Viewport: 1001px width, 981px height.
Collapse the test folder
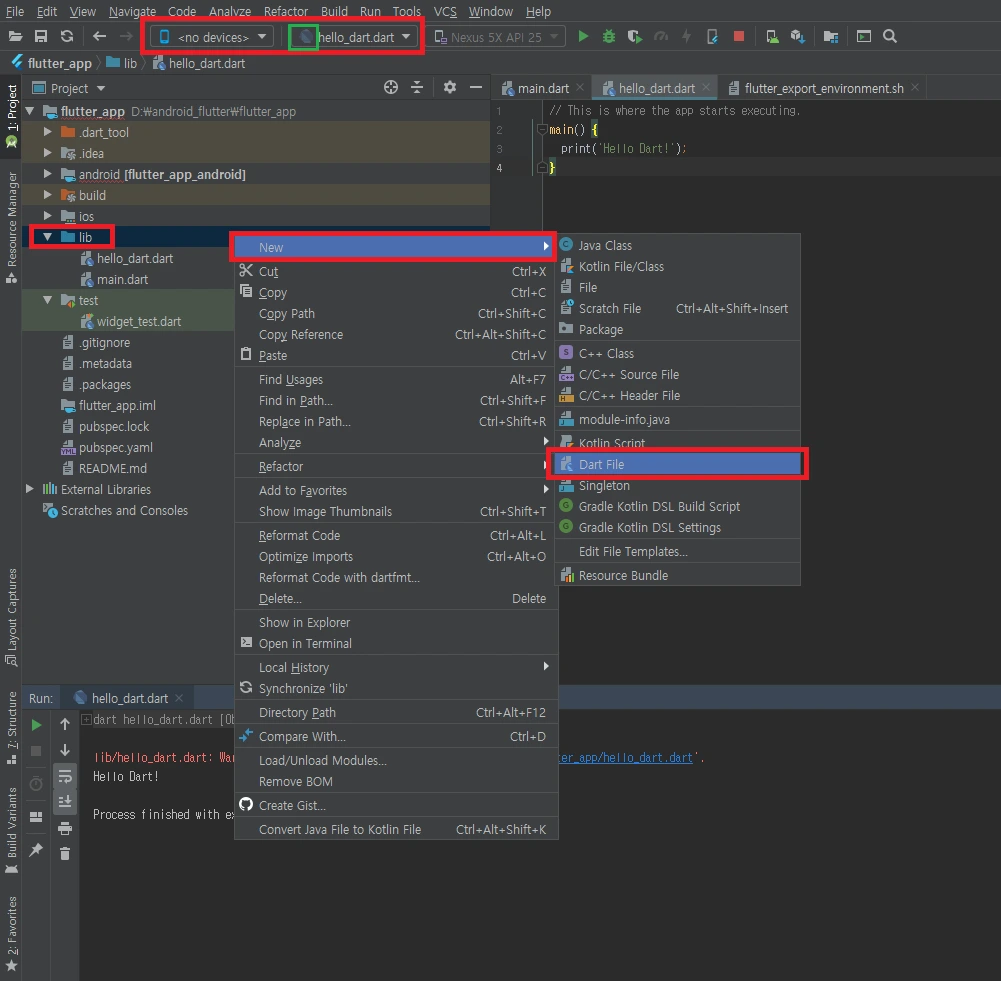pyautogui.click(x=47, y=300)
